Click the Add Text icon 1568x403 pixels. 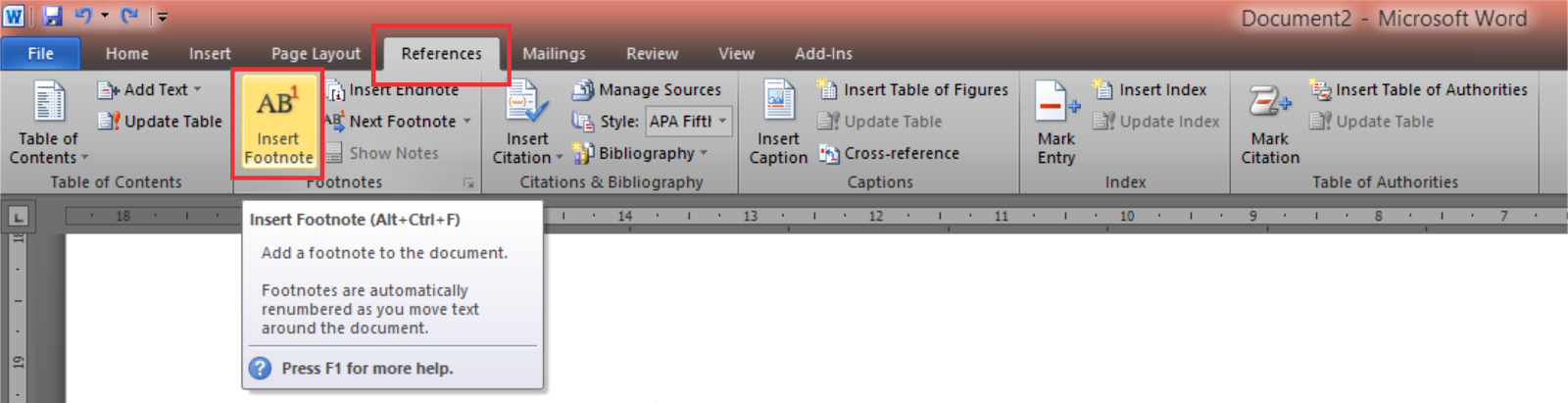(108, 89)
